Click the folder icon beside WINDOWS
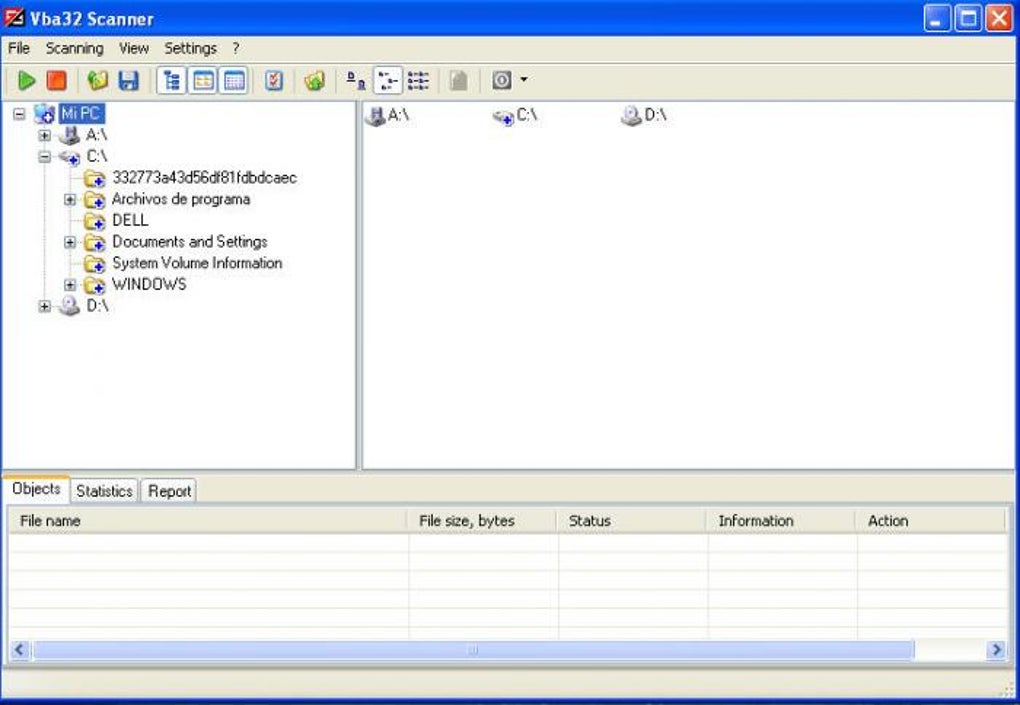Screen dimensions: 1020x705 point(95,285)
